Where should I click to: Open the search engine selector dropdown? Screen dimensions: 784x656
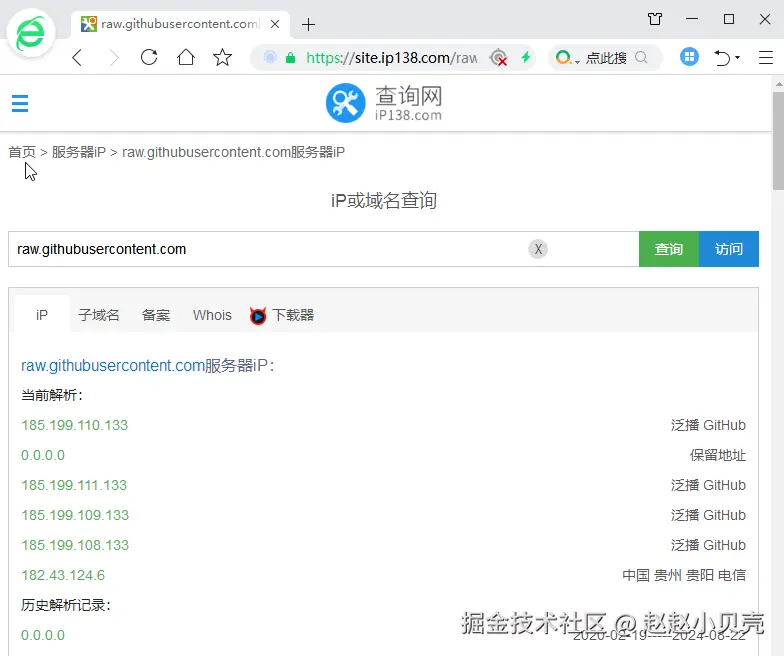(x=568, y=58)
